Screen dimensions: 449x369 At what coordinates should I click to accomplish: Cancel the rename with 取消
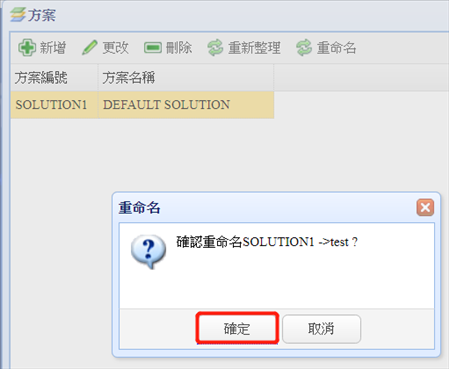coord(322,329)
